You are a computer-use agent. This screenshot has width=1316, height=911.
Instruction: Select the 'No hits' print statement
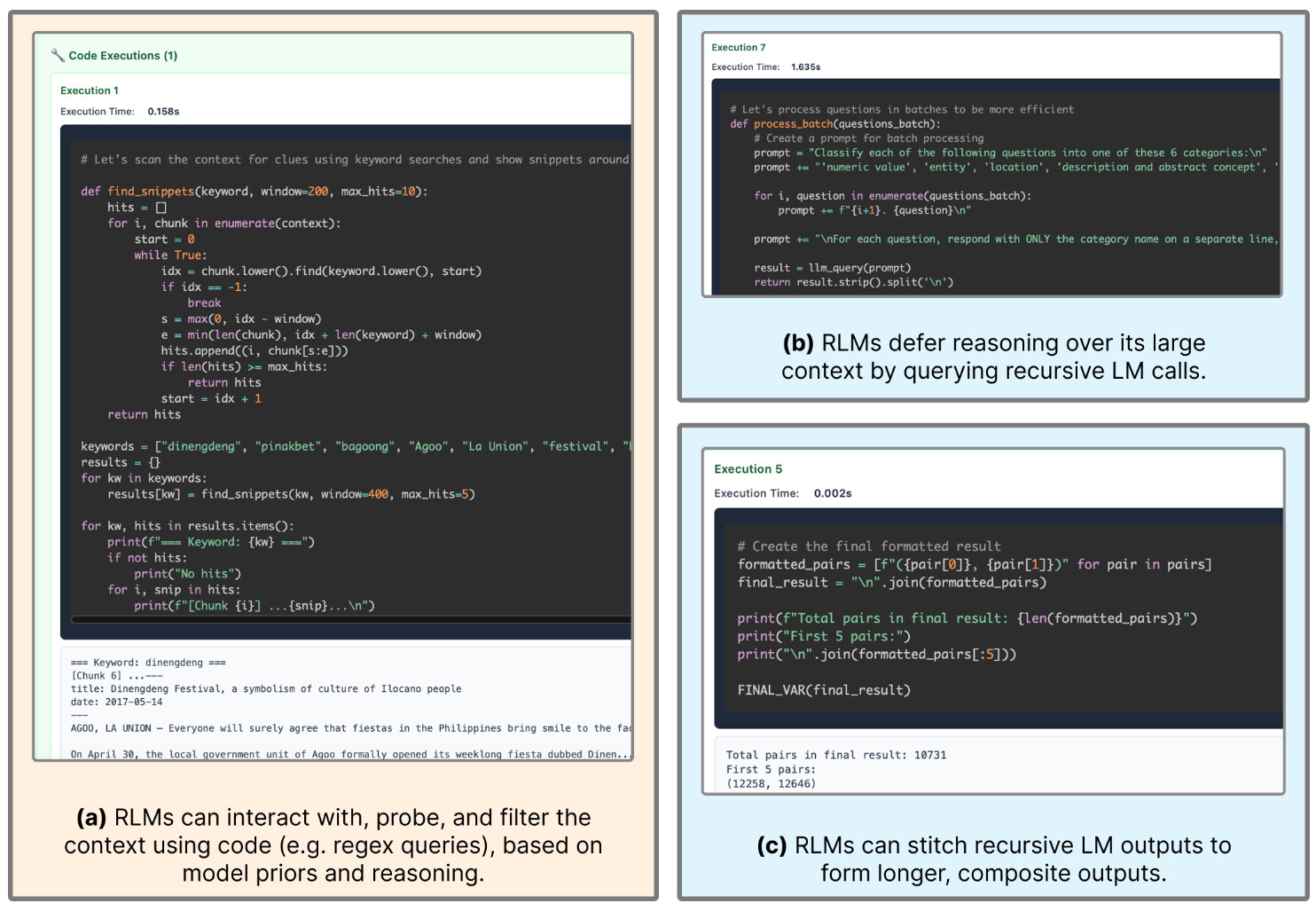click(187, 574)
